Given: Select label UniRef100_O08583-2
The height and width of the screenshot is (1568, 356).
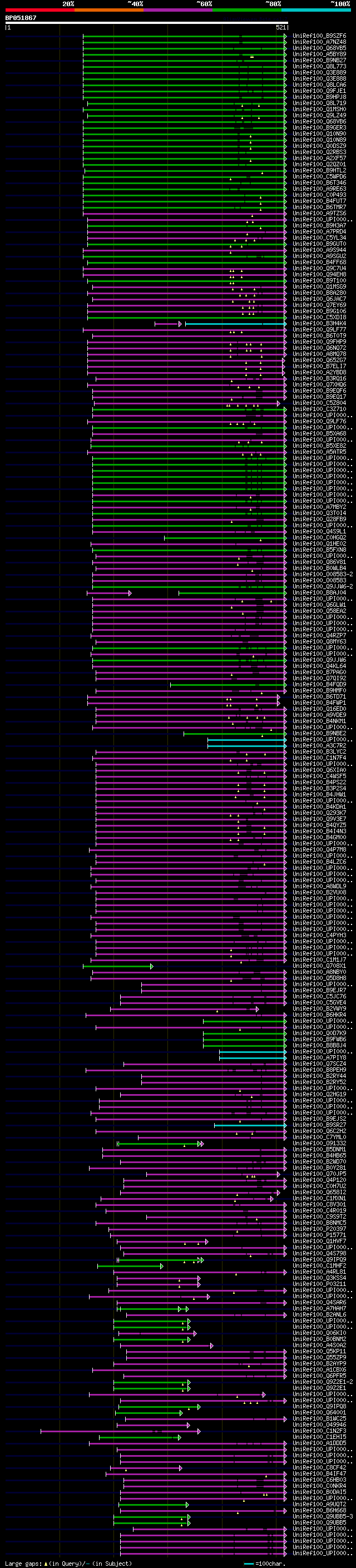Looking at the screenshot, I should tap(323, 574).
